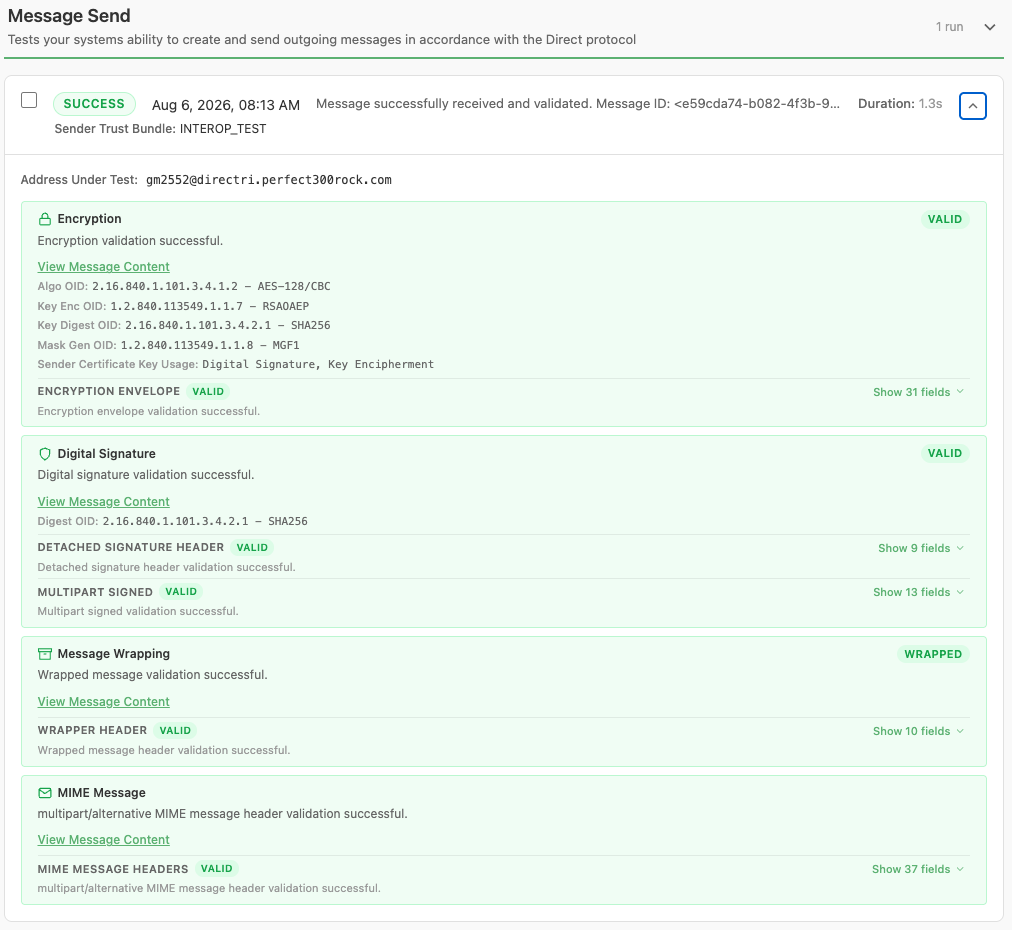Image resolution: width=1012 pixels, height=930 pixels.
Task: Tick the checkbox next to SUCCESS run
Action: [29, 100]
